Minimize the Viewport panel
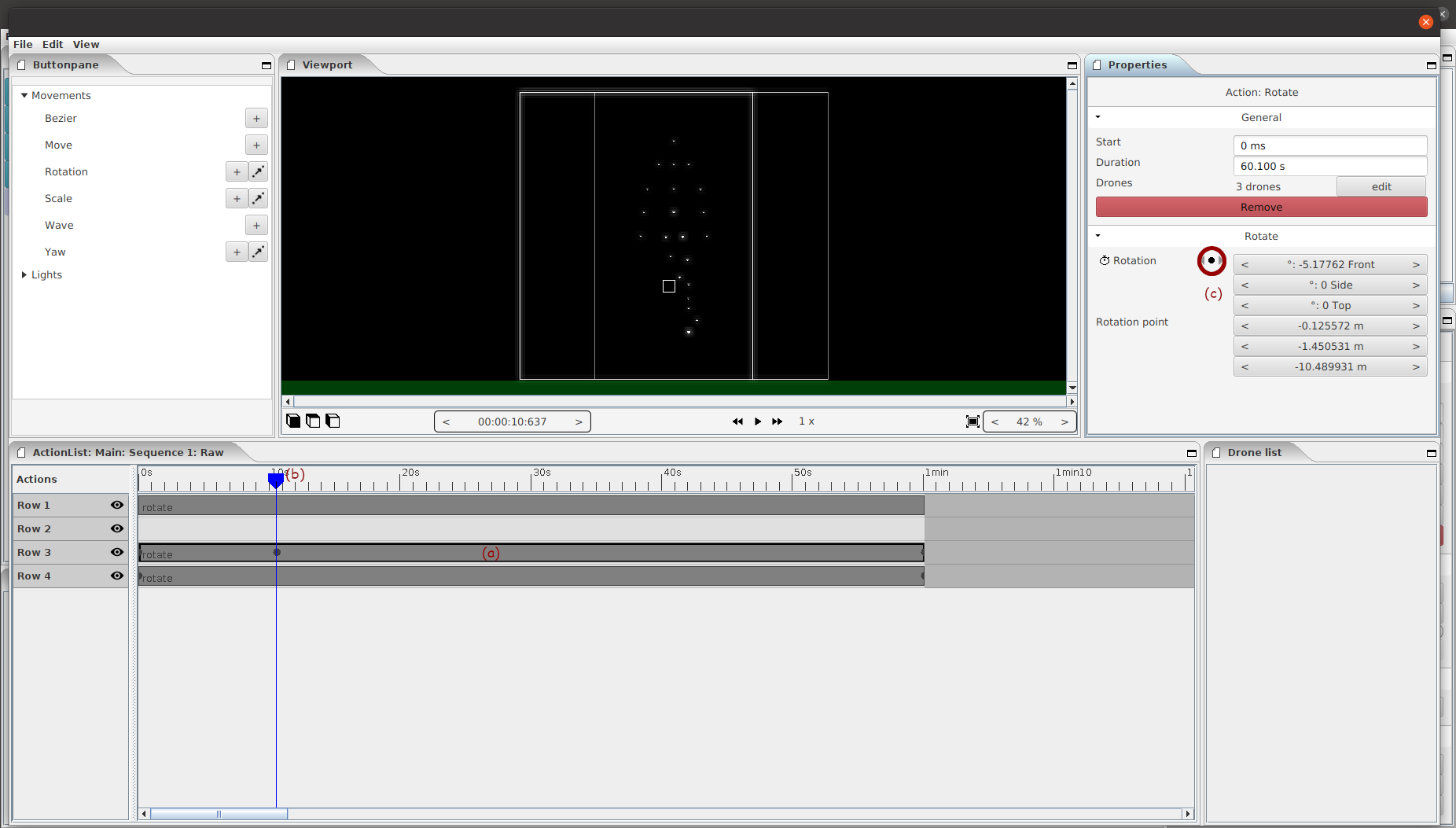 [1072, 65]
